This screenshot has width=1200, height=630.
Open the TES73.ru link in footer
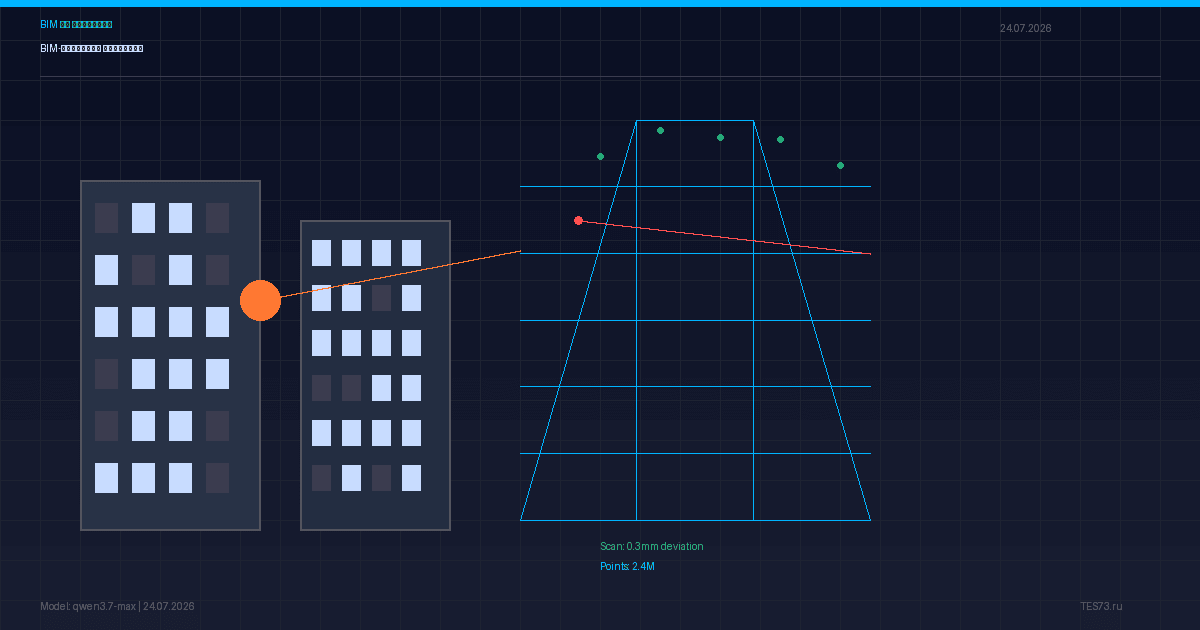point(1101,607)
